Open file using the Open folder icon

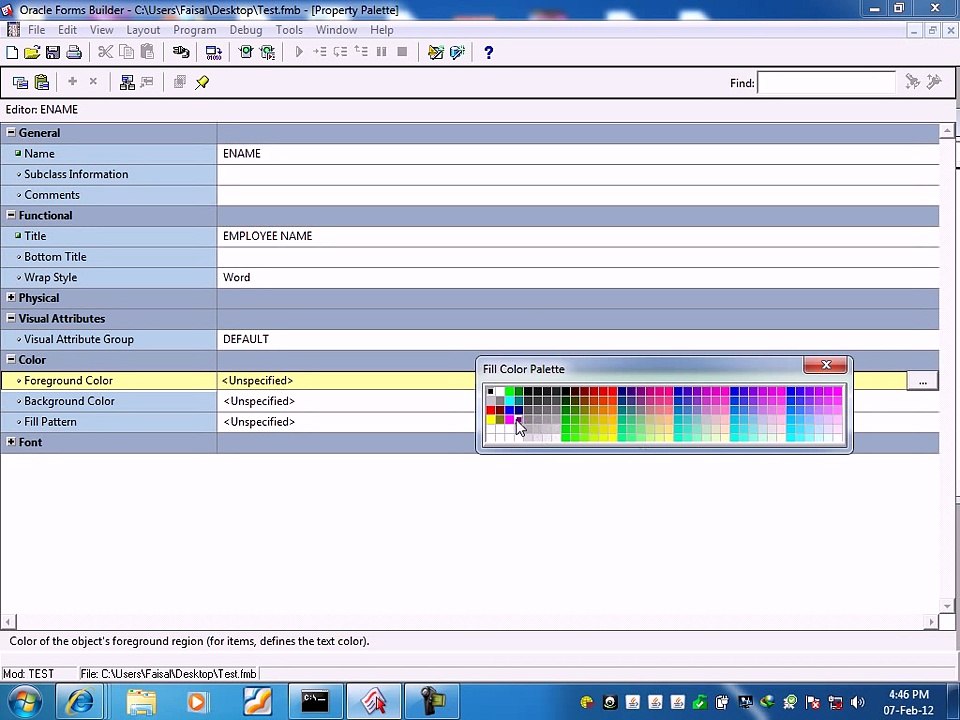tap(32, 52)
